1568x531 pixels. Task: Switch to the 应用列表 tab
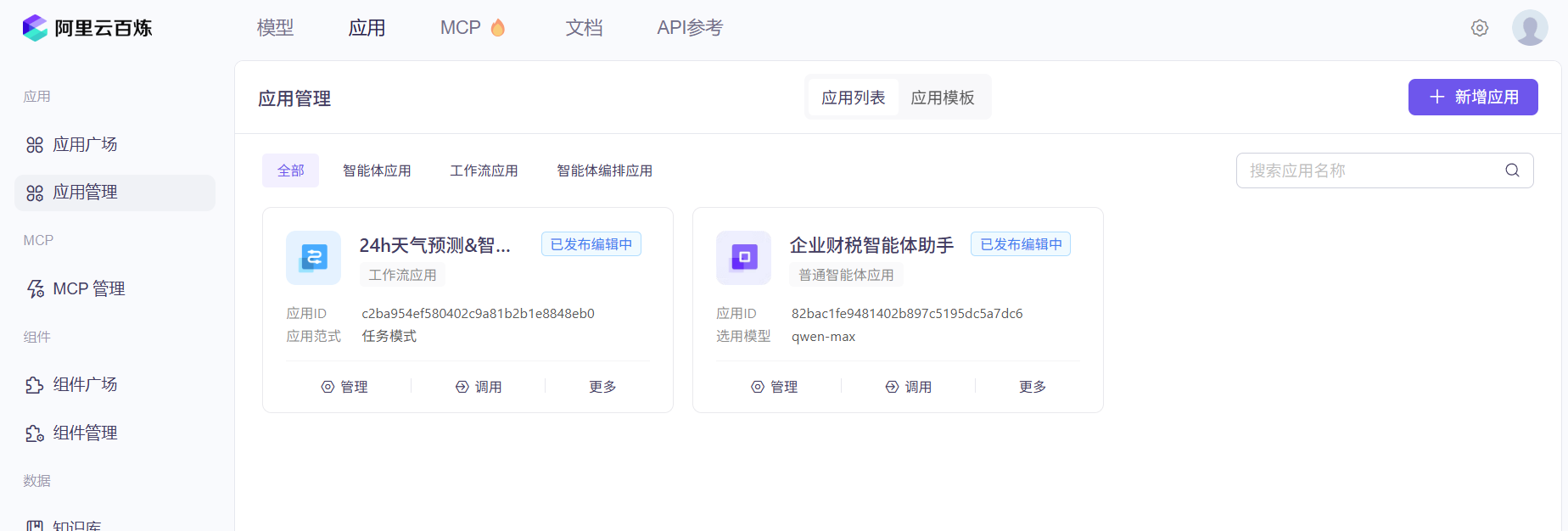854,98
